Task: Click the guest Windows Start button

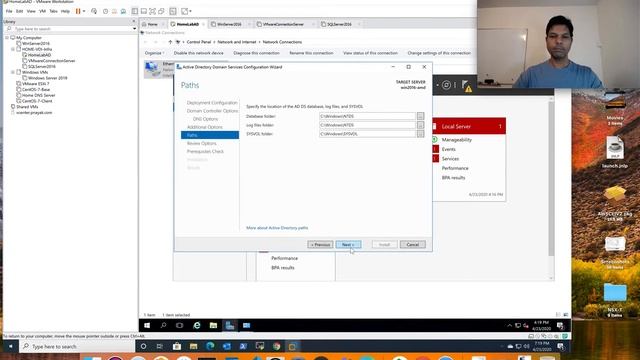Action: point(147,325)
